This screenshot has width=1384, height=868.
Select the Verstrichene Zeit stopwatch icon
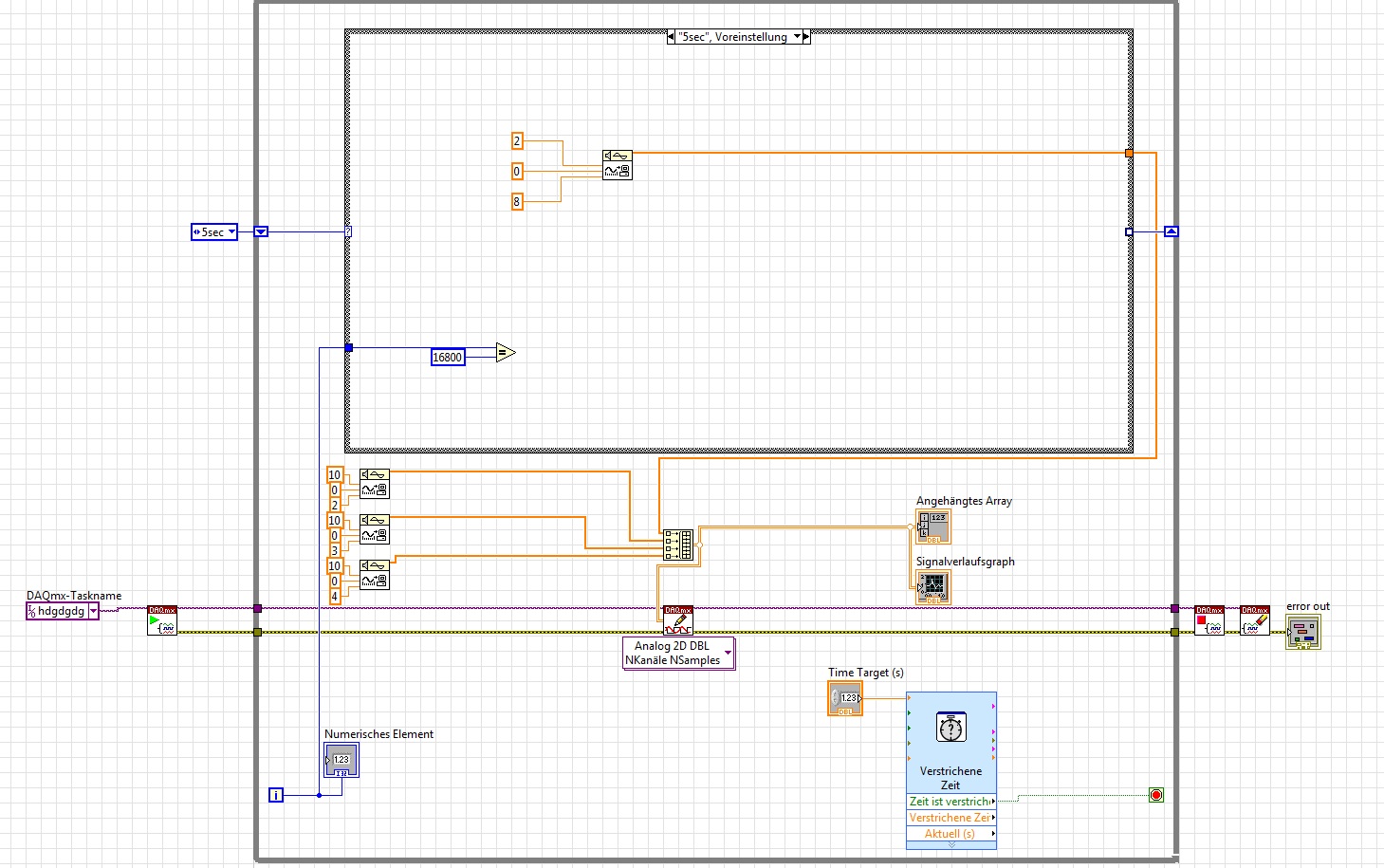(x=950, y=728)
